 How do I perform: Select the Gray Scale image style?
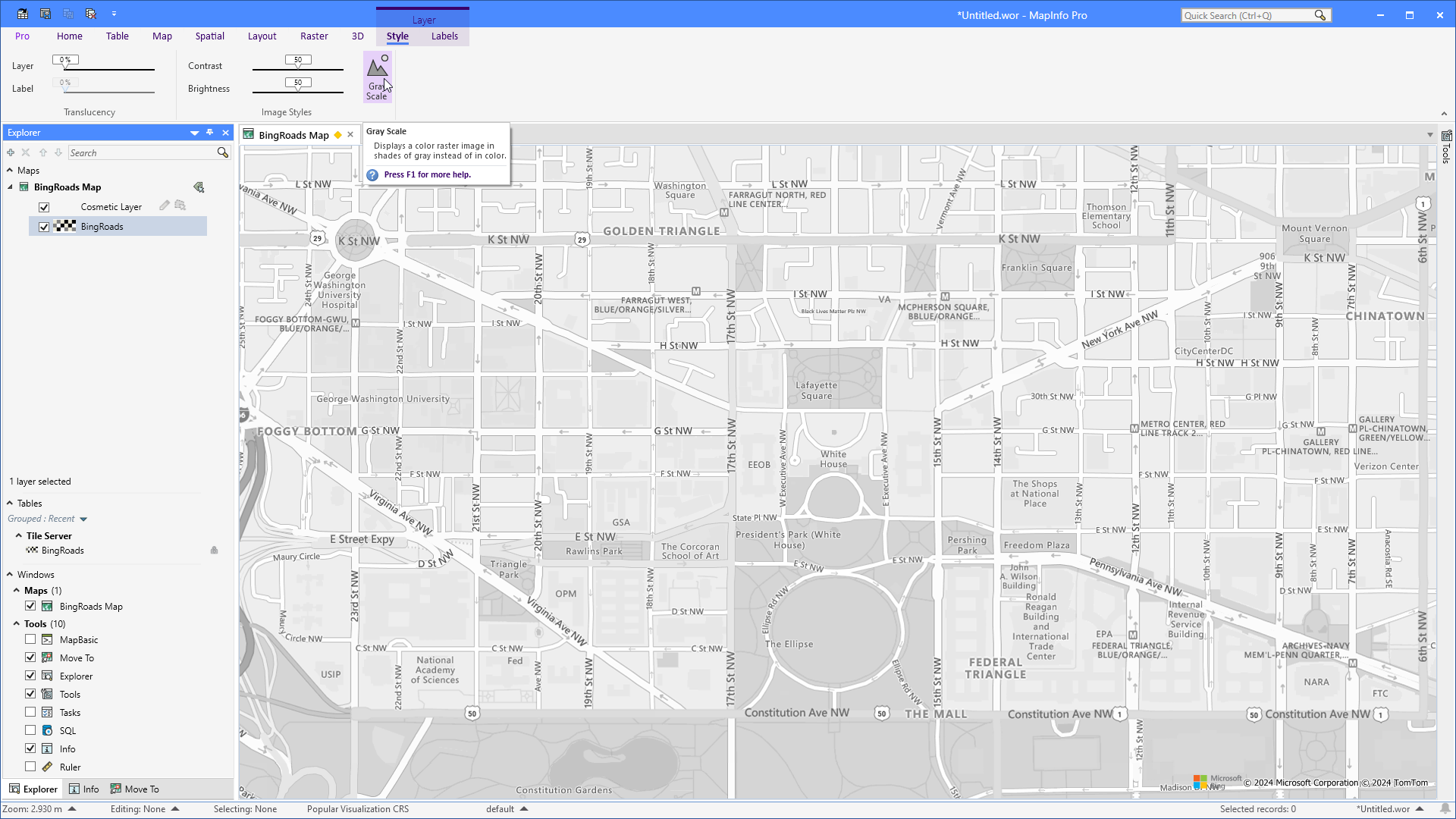click(378, 76)
